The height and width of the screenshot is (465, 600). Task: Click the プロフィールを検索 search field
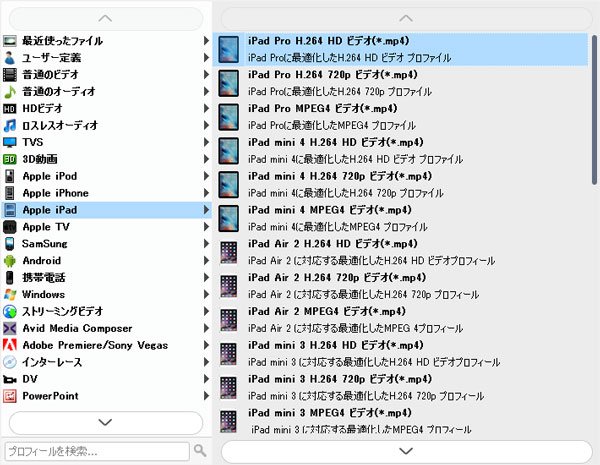pyautogui.click(x=97, y=452)
